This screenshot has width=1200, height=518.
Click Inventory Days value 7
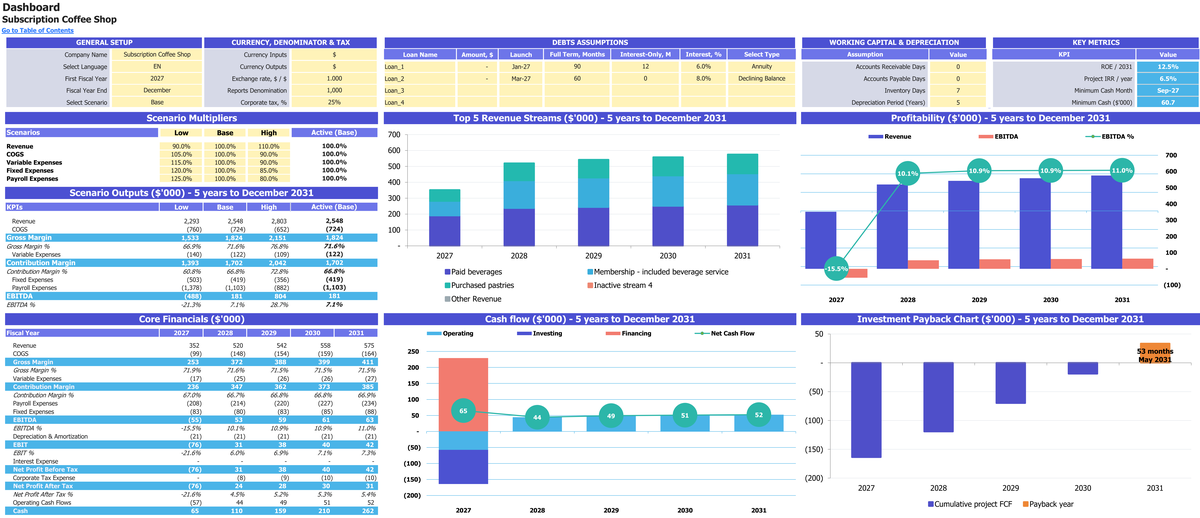point(958,90)
